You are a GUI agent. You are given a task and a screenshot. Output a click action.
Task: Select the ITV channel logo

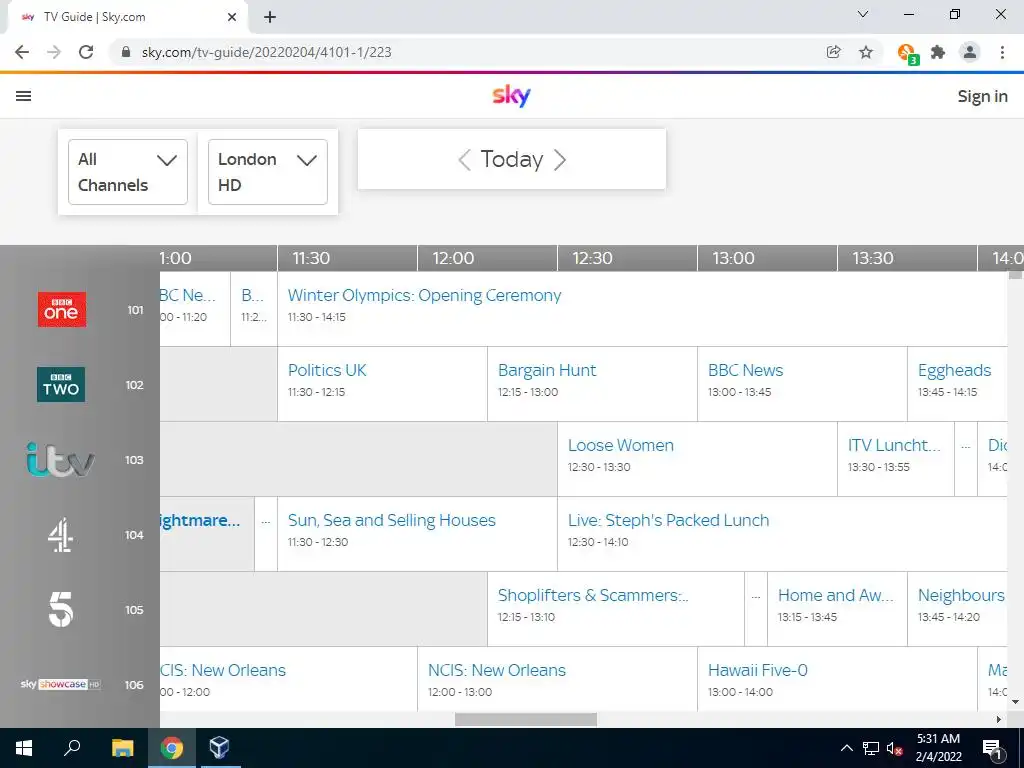(60, 460)
